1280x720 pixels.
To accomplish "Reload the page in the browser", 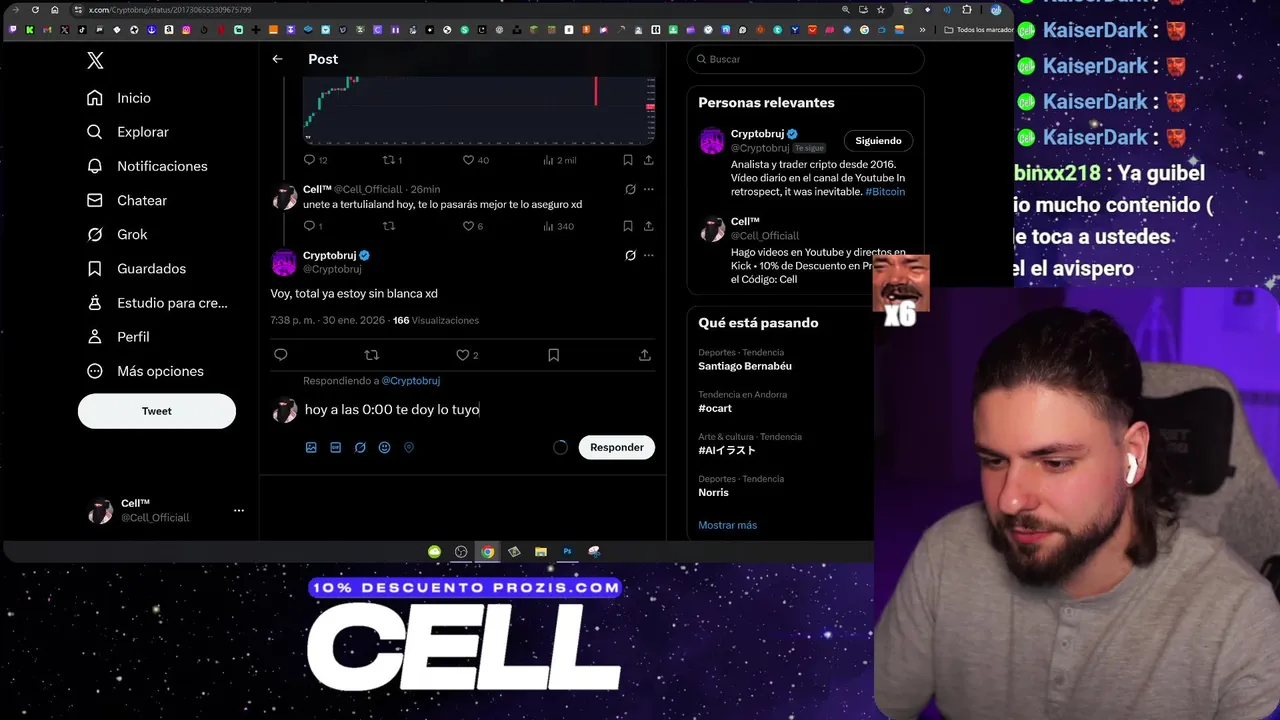I will coord(35,10).
